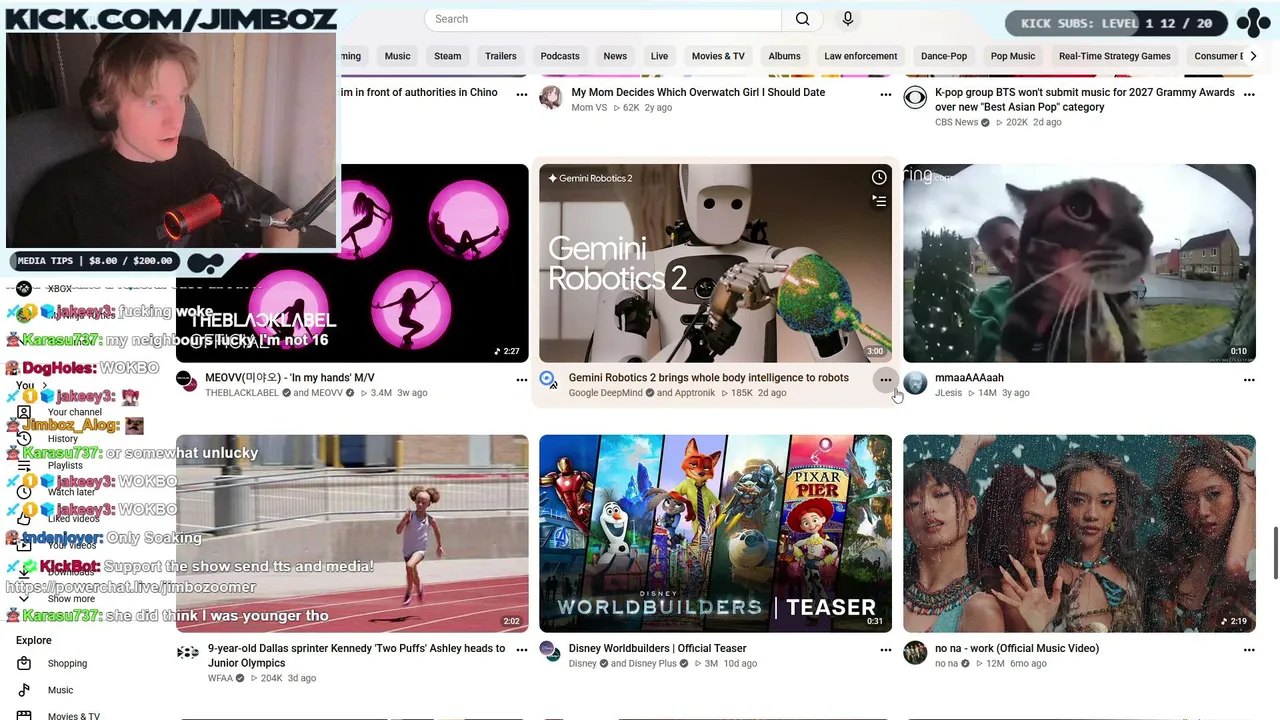The height and width of the screenshot is (720, 1280).
Task: Open options for Dallas sprinter video
Action: [521, 650]
